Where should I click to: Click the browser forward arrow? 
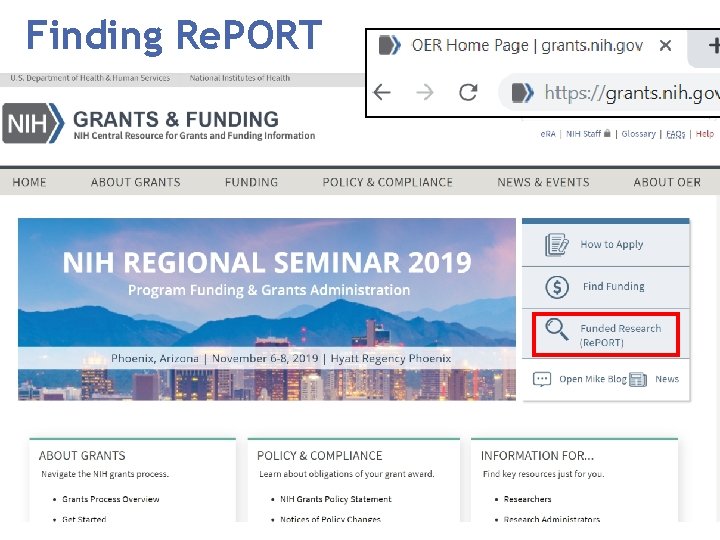coord(425,92)
